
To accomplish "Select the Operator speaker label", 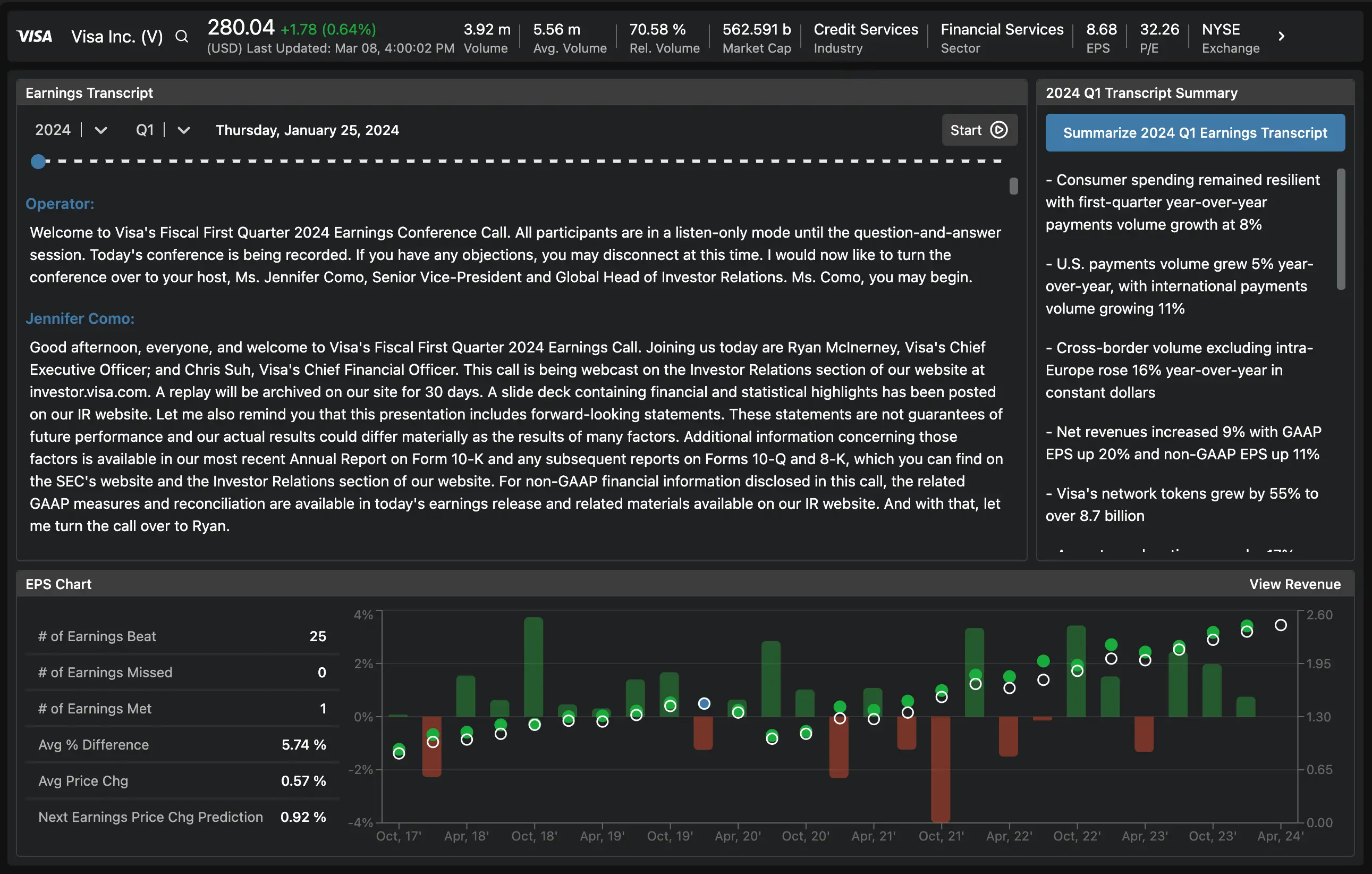I will [60, 203].
